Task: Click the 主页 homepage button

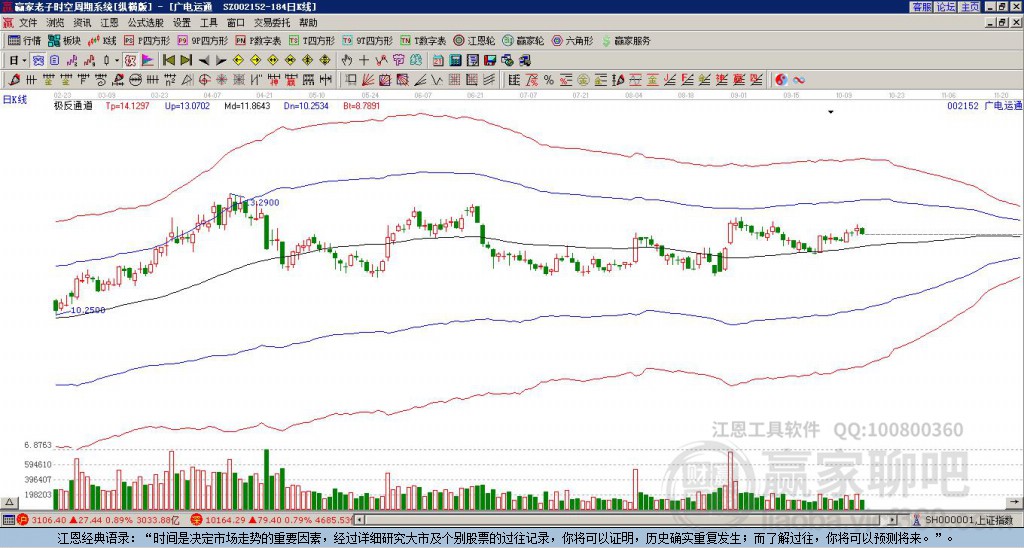Action: (x=969, y=7)
